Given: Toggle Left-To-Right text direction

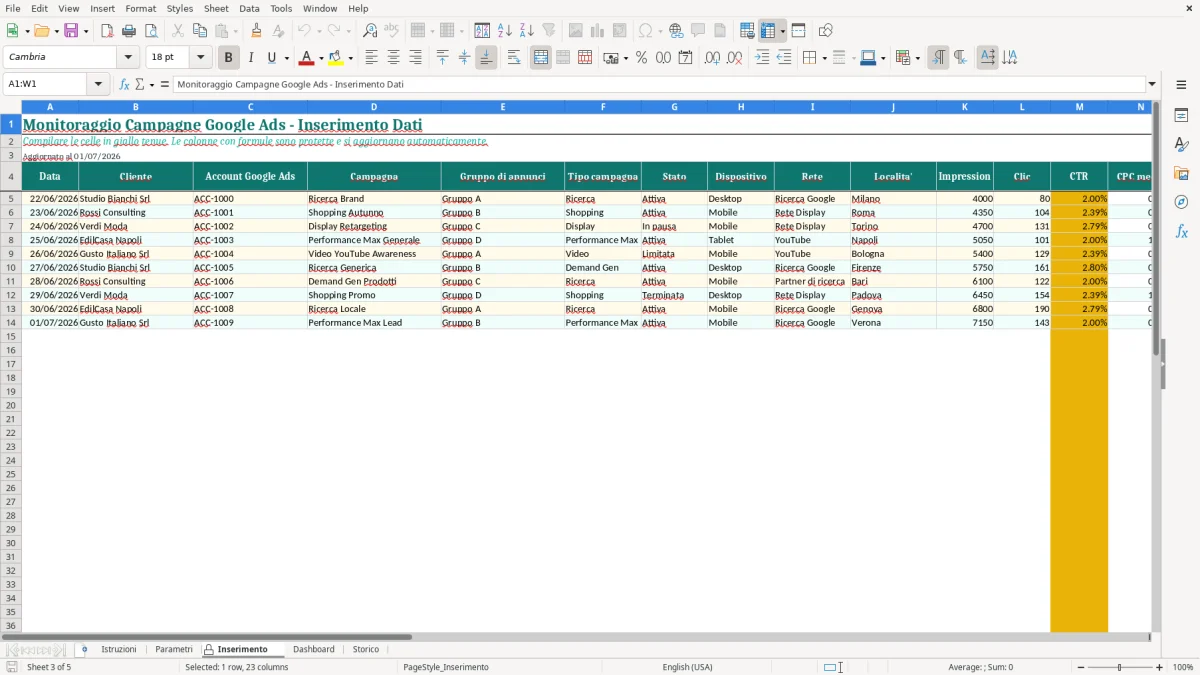Looking at the screenshot, I should coord(938,58).
